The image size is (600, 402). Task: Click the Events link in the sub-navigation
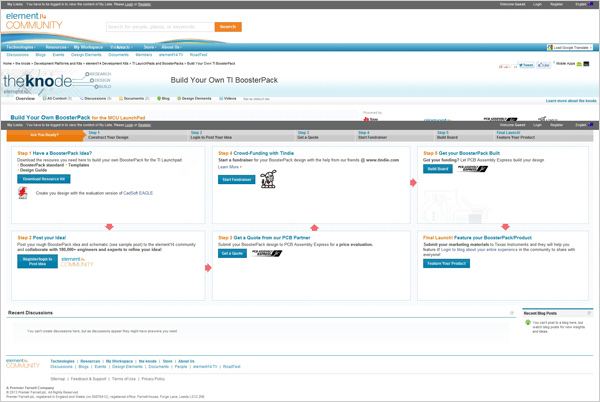(x=58, y=55)
